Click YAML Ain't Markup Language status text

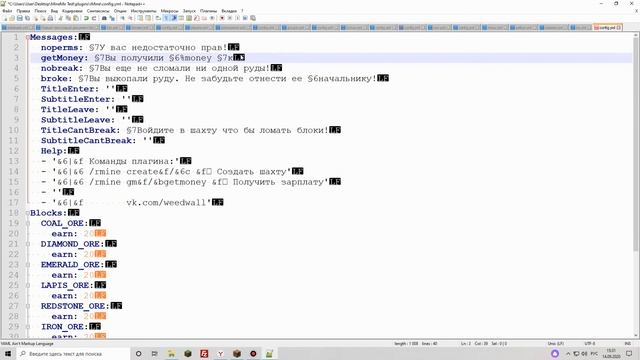coord(27,344)
